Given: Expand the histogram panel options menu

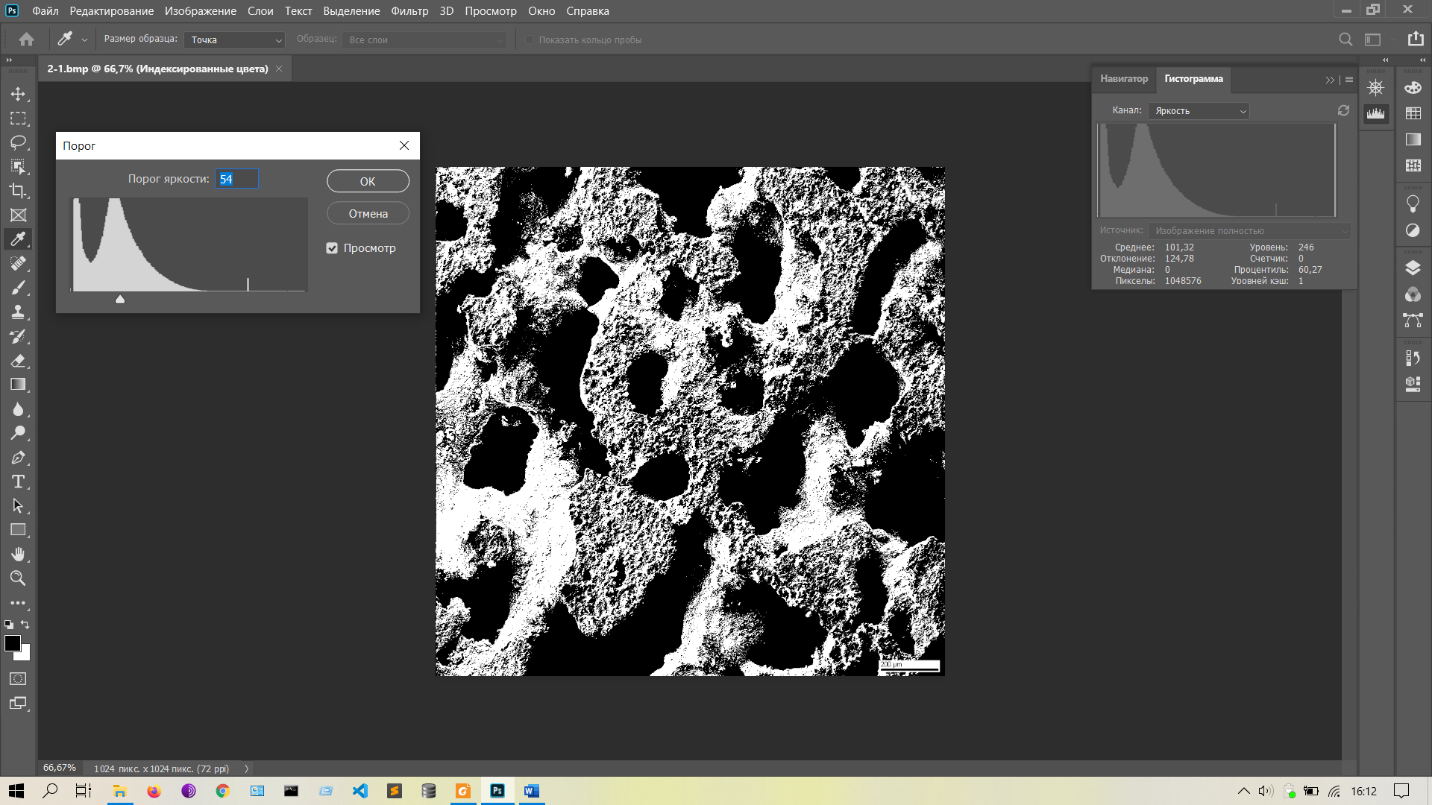Looking at the screenshot, I should pyautogui.click(x=1349, y=79).
